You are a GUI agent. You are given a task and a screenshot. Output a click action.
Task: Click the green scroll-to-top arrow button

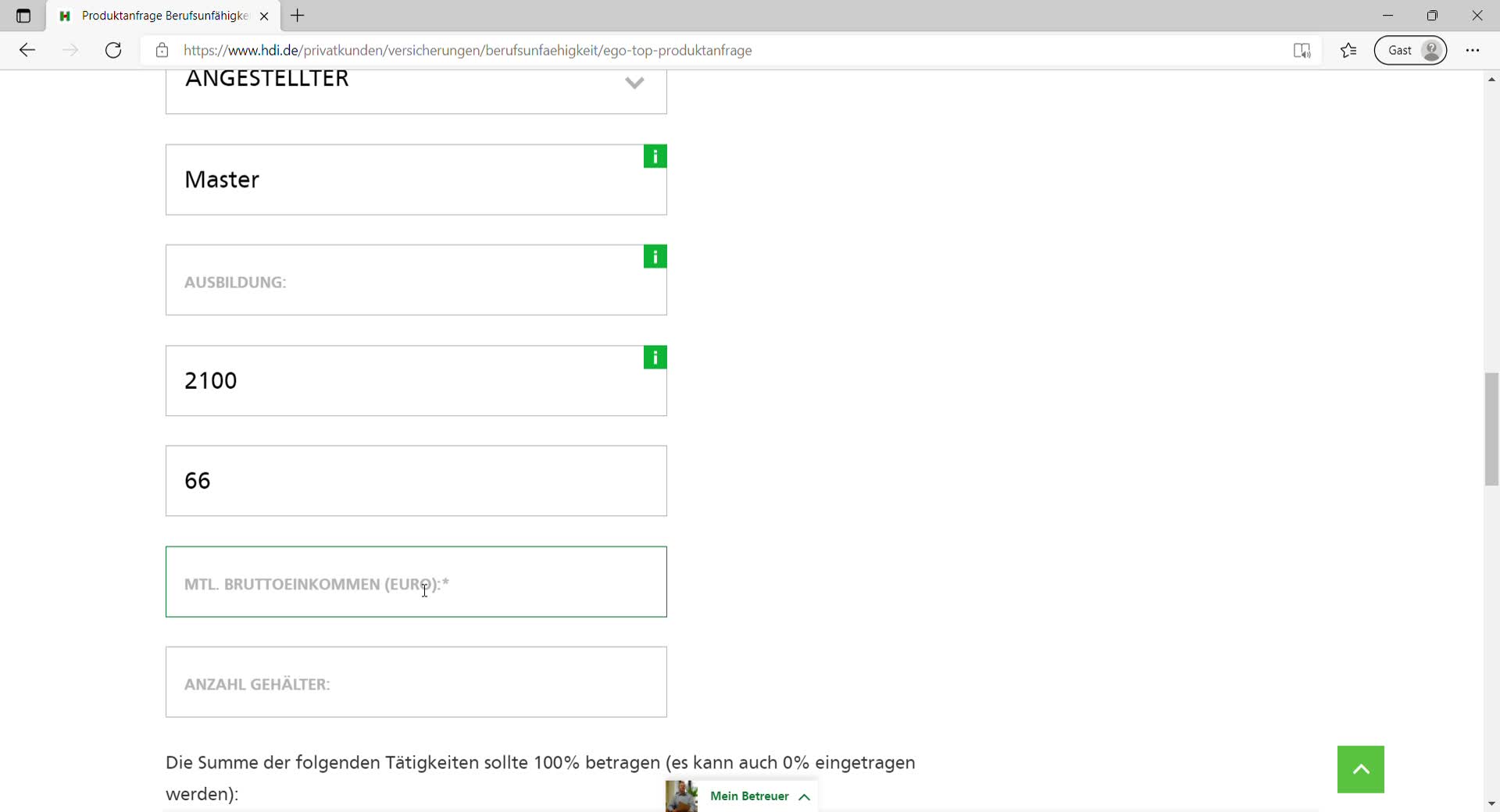[x=1360, y=770]
